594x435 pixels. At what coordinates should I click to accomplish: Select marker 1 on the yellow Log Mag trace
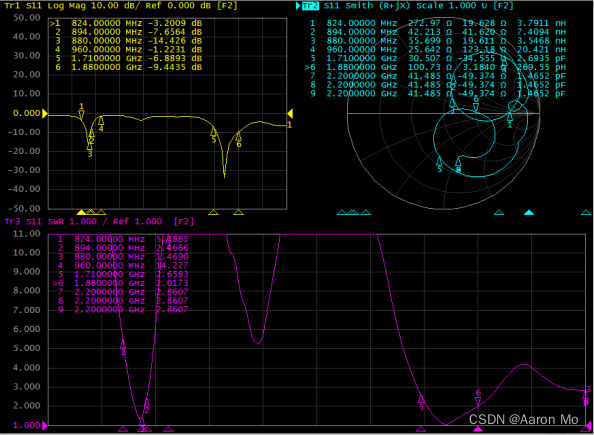tap(81, 111)
